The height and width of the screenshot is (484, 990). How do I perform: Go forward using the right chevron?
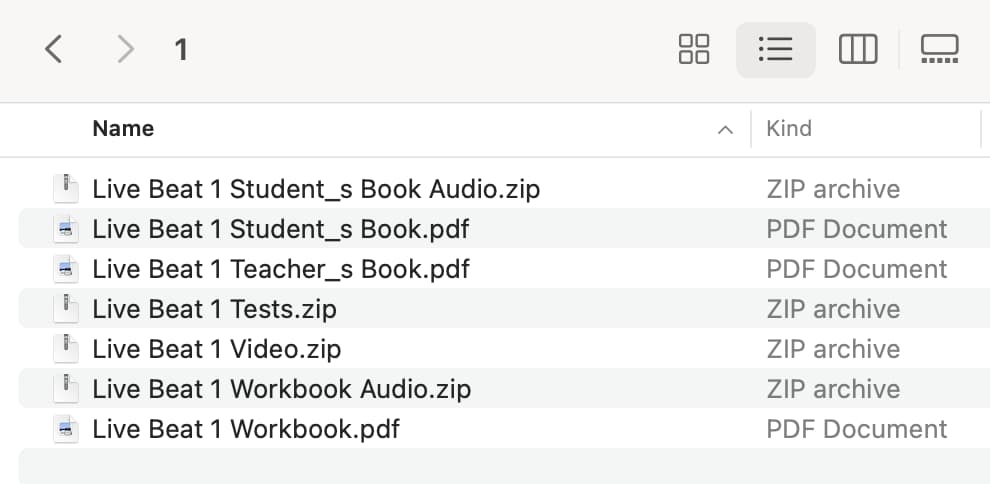click(126, 49)
